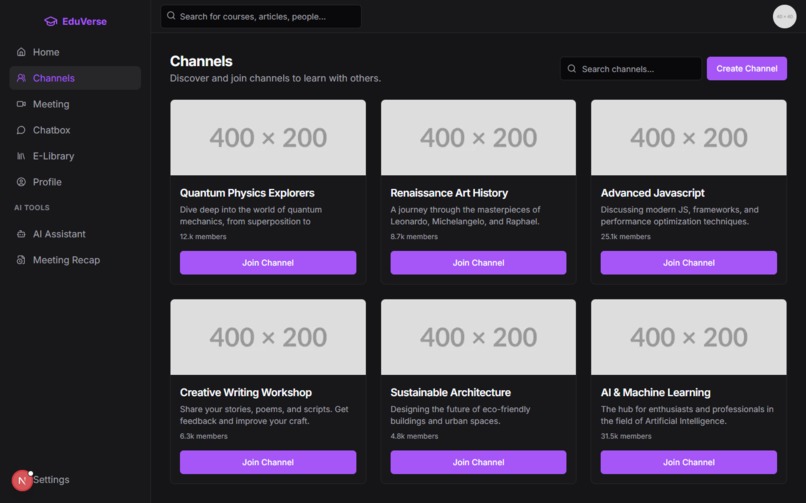The image size is (806, 503).
Task: Click the AI Assistant robot icon
Action: pyautogui.click(x=21, y=234)
